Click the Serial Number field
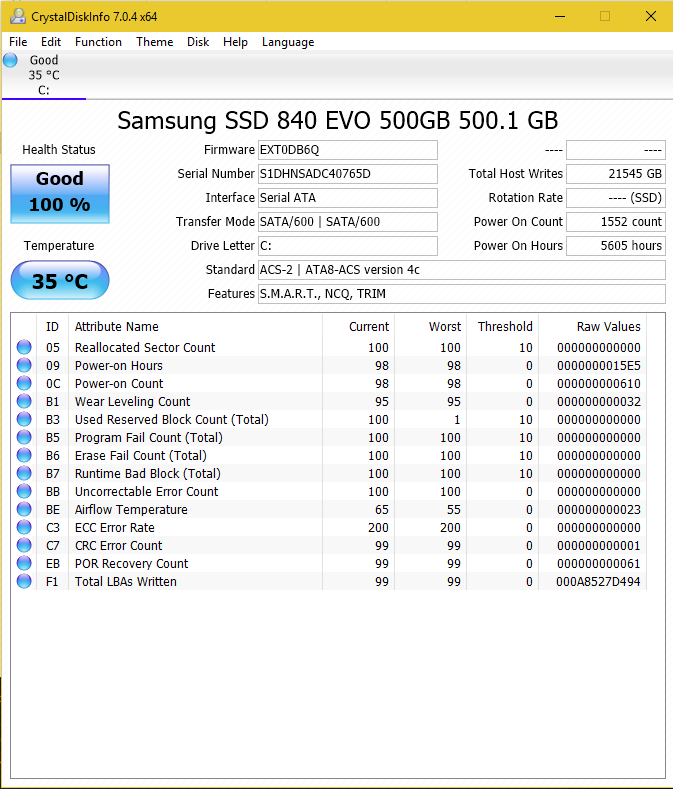The height and width of the screenshot is (789, 673). click(348, 174)
